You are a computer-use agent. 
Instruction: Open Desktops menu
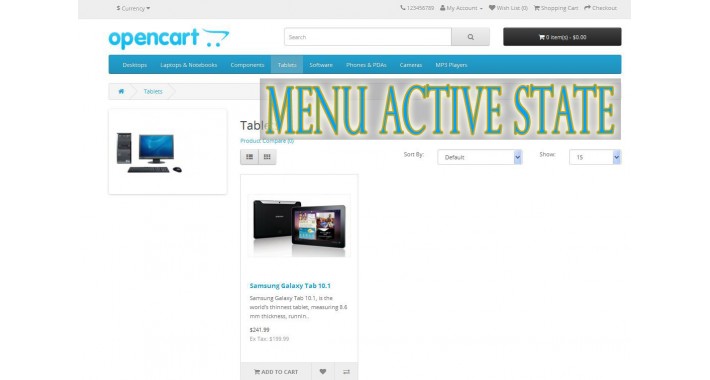134,65
